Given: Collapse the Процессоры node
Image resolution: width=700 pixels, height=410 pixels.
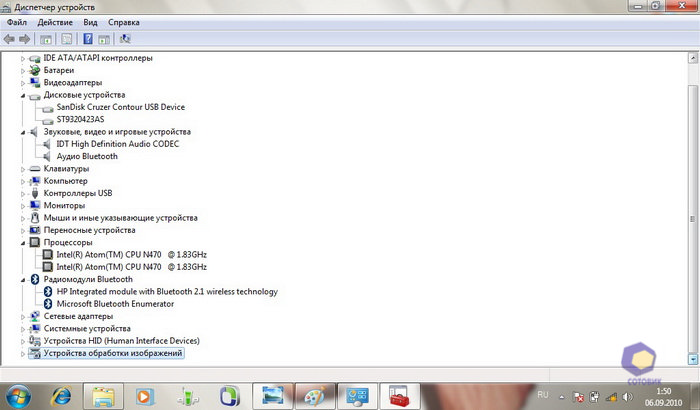Looking at the screenshot, I should 22,243.
